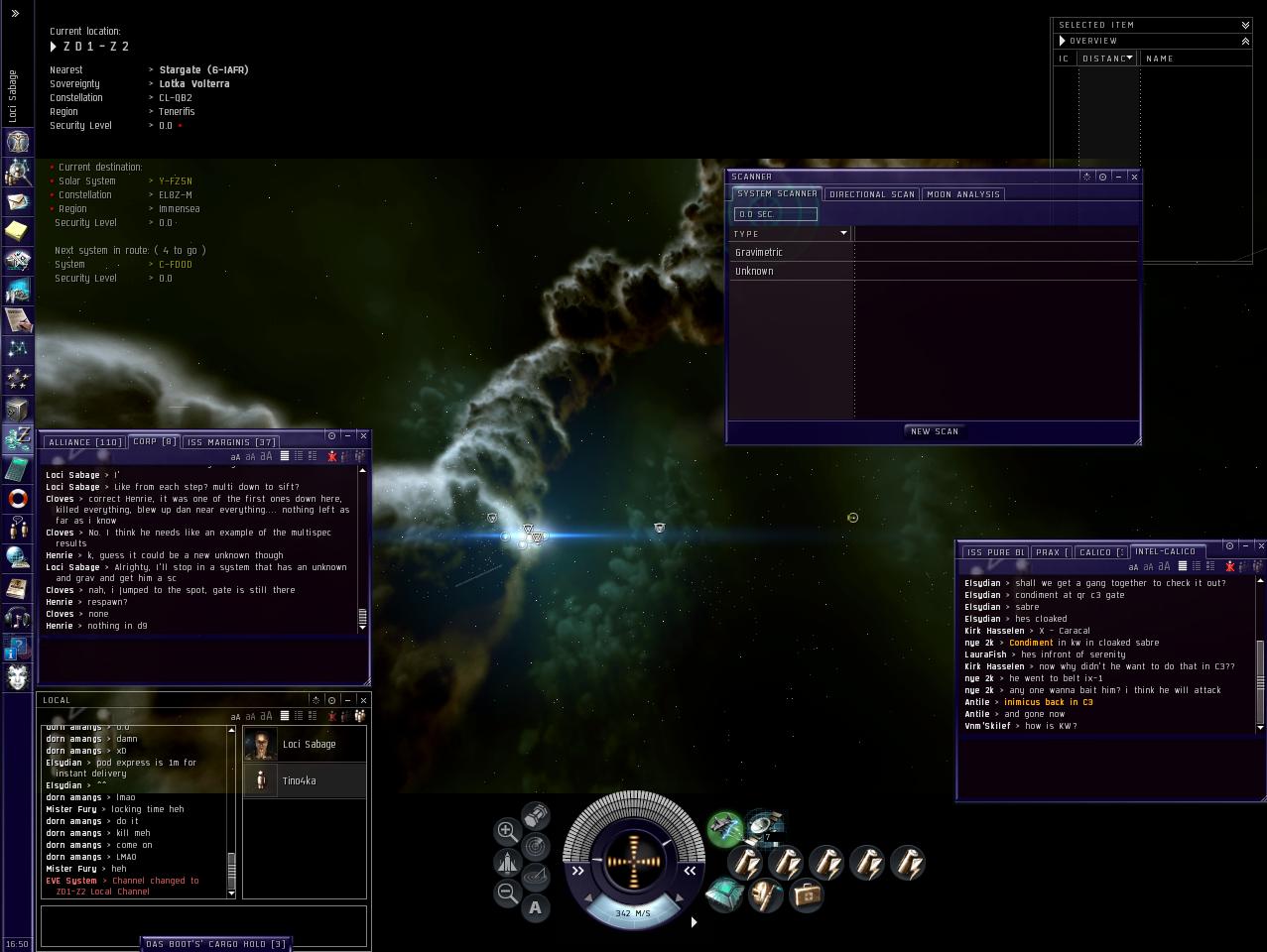Open the mail envelope icon in the sidebar
Image resolution: width=1267 pixels, height=952 pixels.
click(x=18, y=201)
